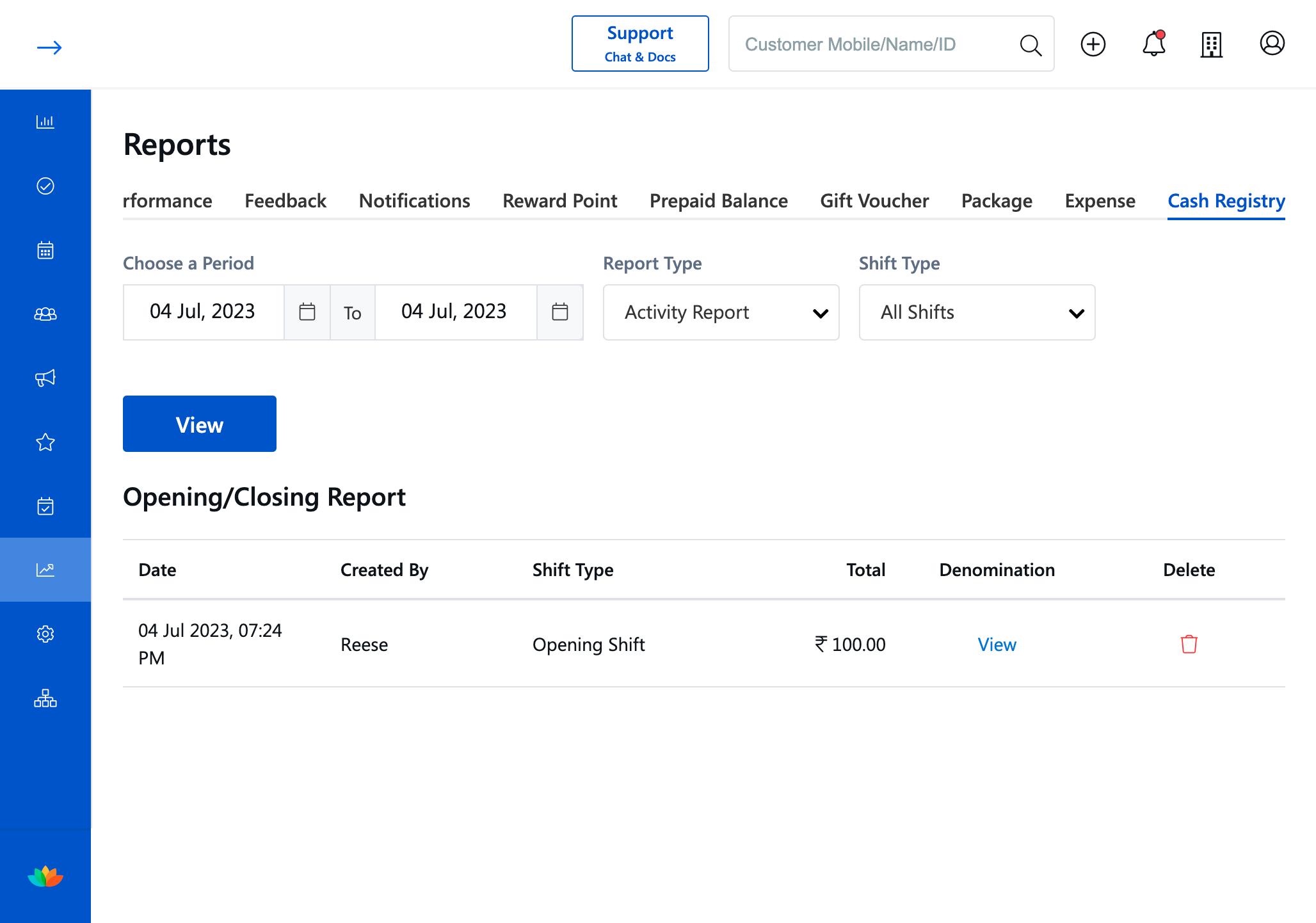
Task: Open the customers group icon in sidebar
Action: pyautogui.click(x=45, y=314)
